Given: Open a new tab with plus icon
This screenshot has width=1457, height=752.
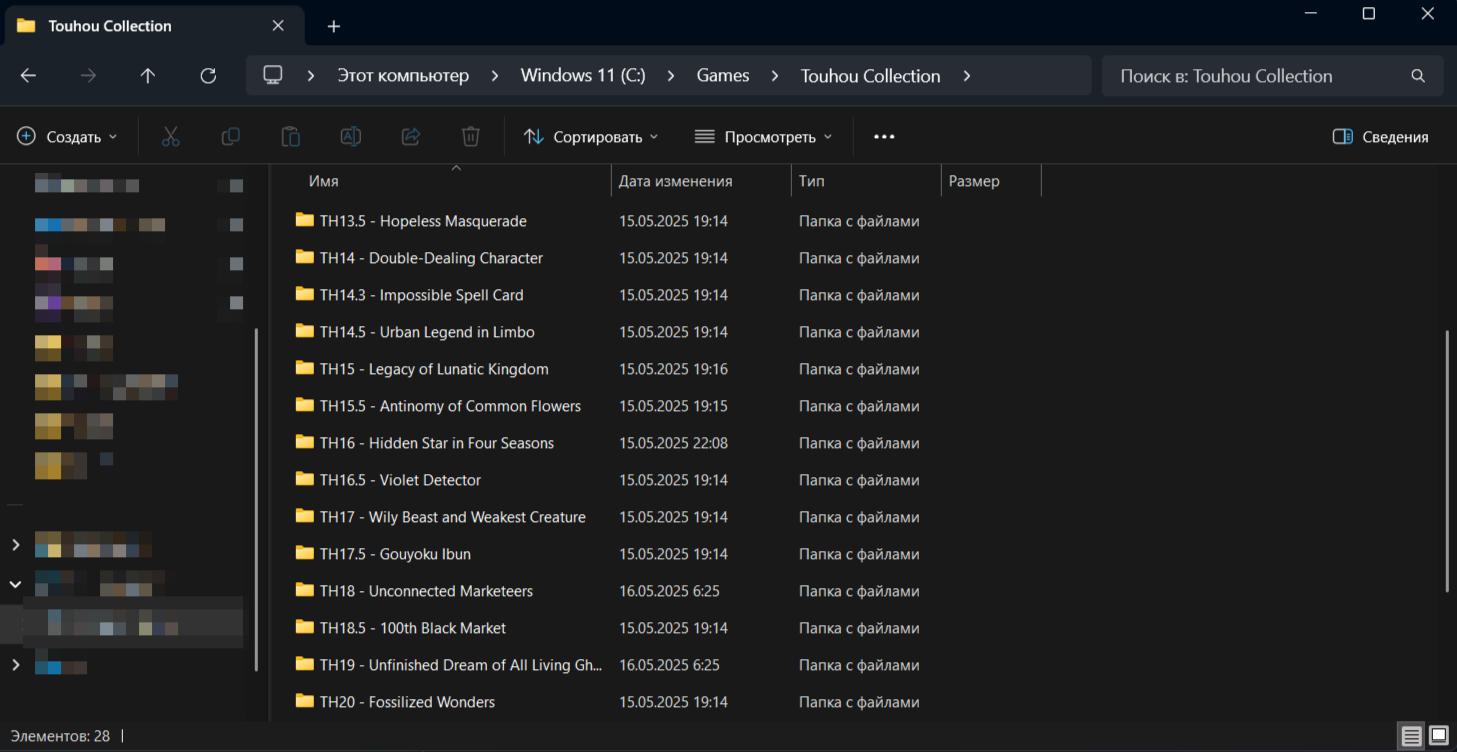Looking at the screenshot, I should pyautogui.click(x=334, y=27).
